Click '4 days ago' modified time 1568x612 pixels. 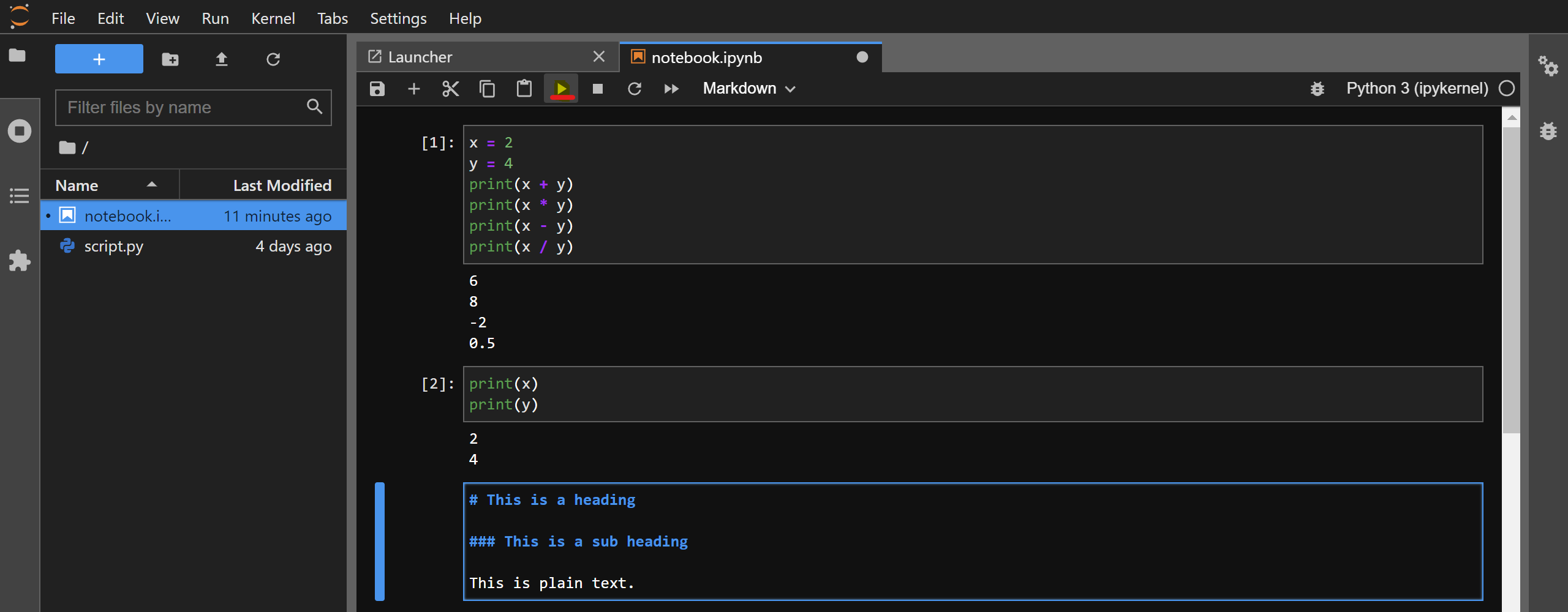(x=293, y=246)
